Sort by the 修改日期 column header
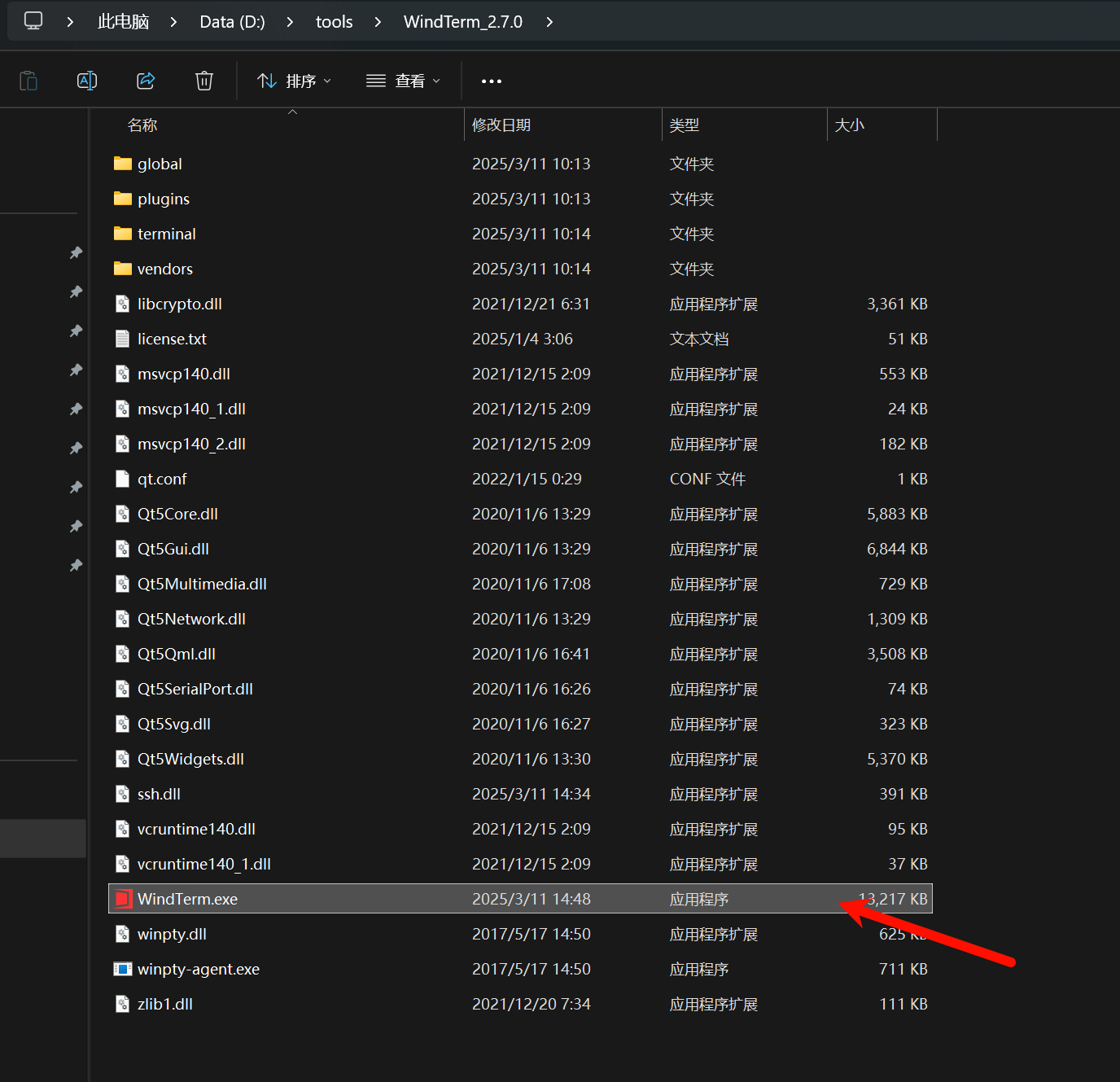The width and height of the screenshot is (1120, 1082). coord(501,125)
